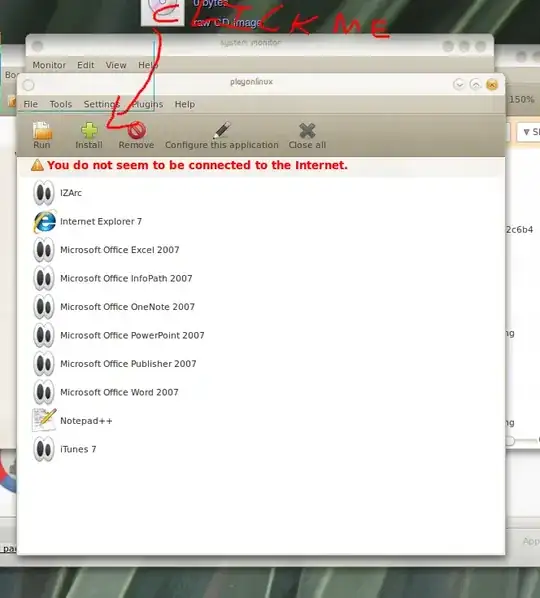Image resolution: width=540 pixels, height=598 pixels.
Task: Click the Run folder icon in toolbar
Action: point(42,131)
